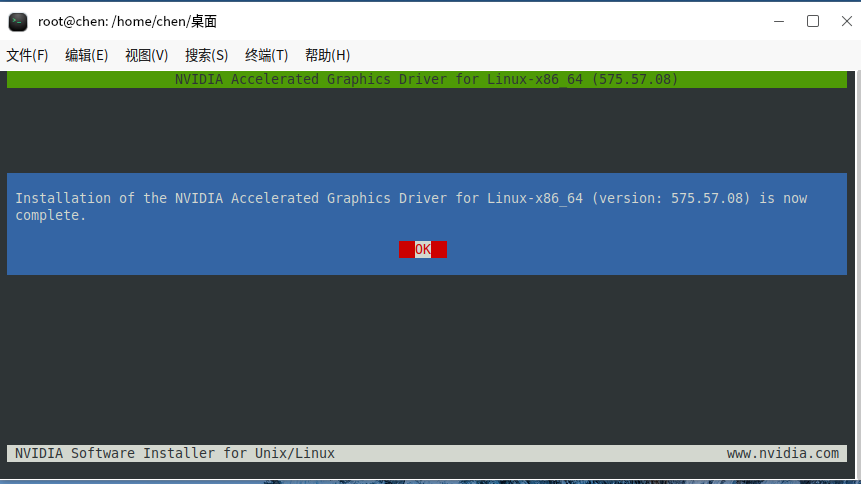
Task: Click the green NVIDIA driver header banner
Action: coord(427,79)
